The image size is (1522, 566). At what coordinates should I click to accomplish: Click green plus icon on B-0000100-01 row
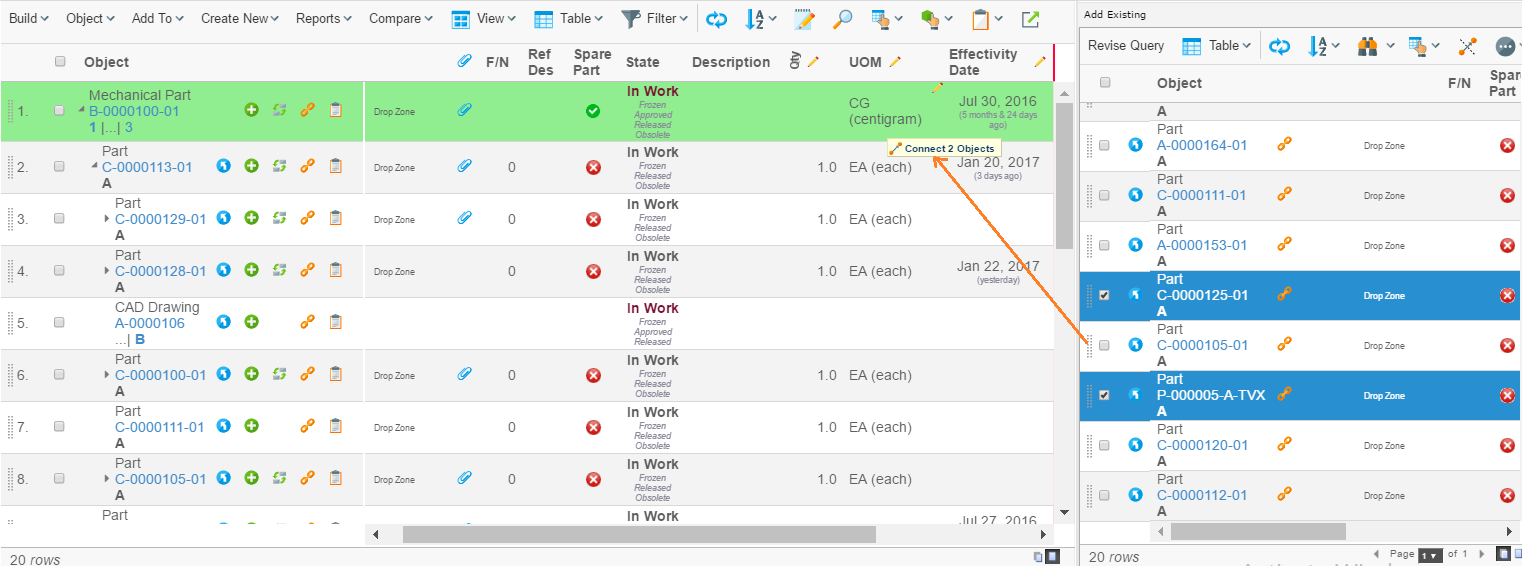(252, 110)
